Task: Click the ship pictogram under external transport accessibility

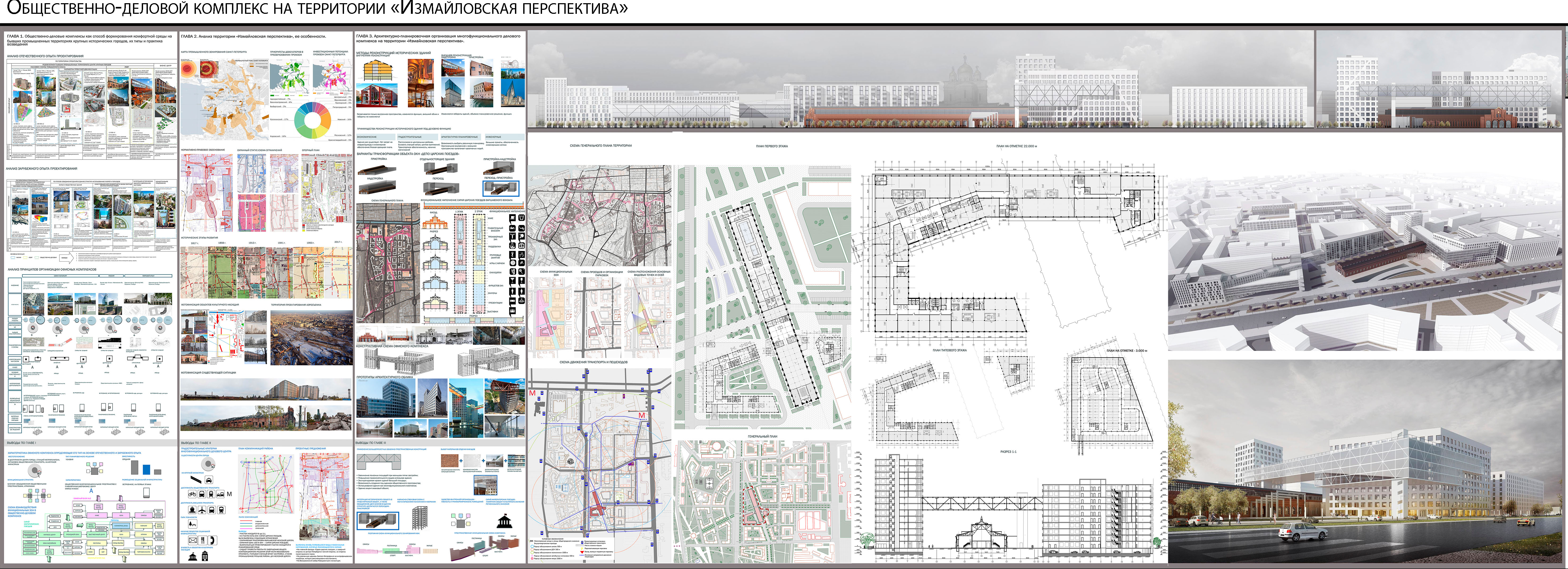Action: [192, 510]
